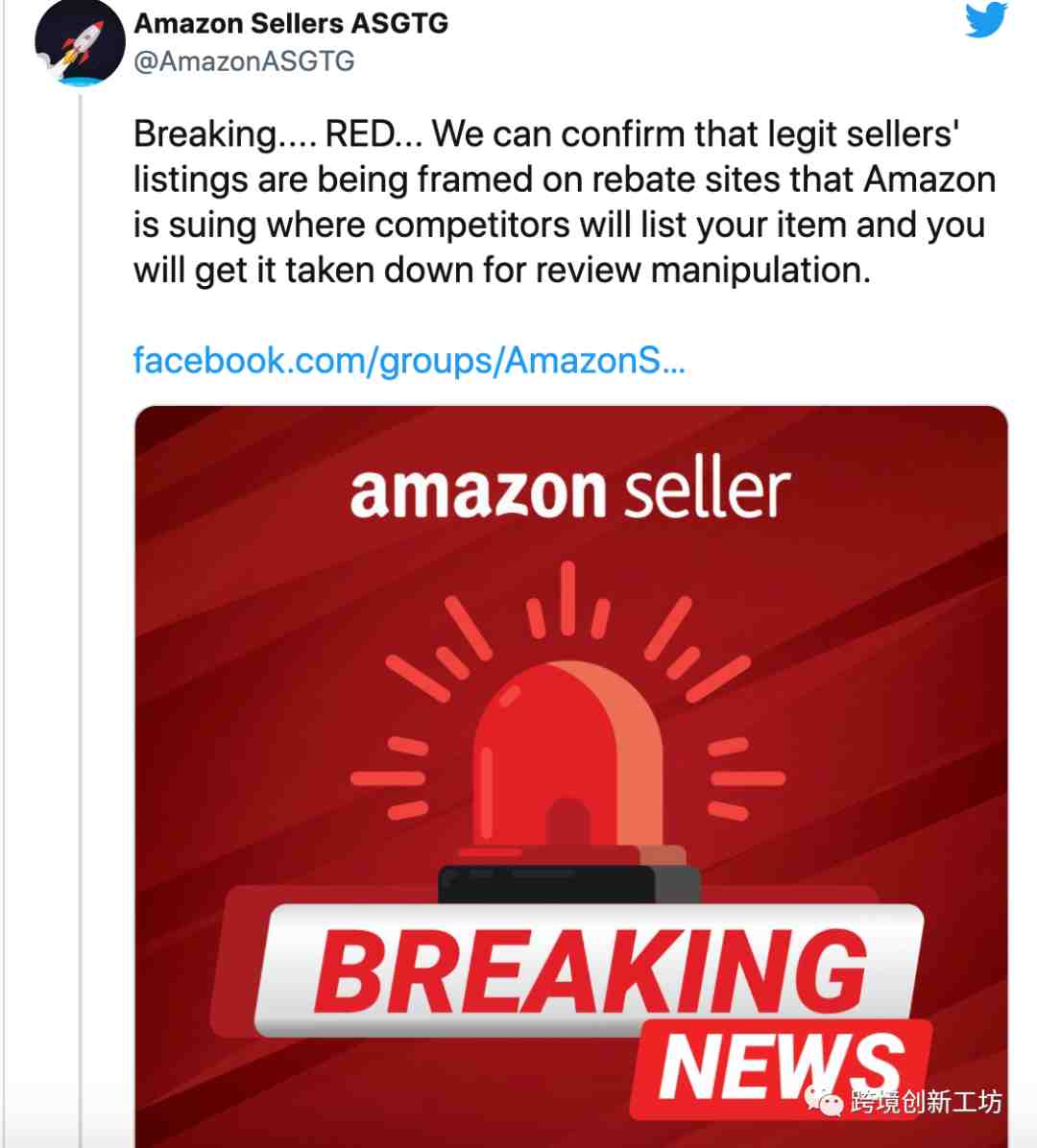Follow the facebook.com/groups/AmazonS… link

click(x=409, y=360)
